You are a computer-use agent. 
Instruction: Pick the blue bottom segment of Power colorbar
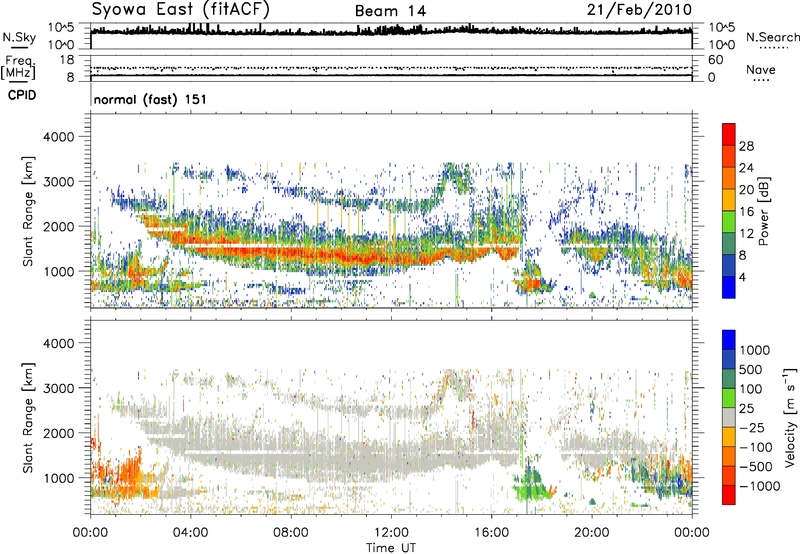pyautogui.click(x=729, y=287)
